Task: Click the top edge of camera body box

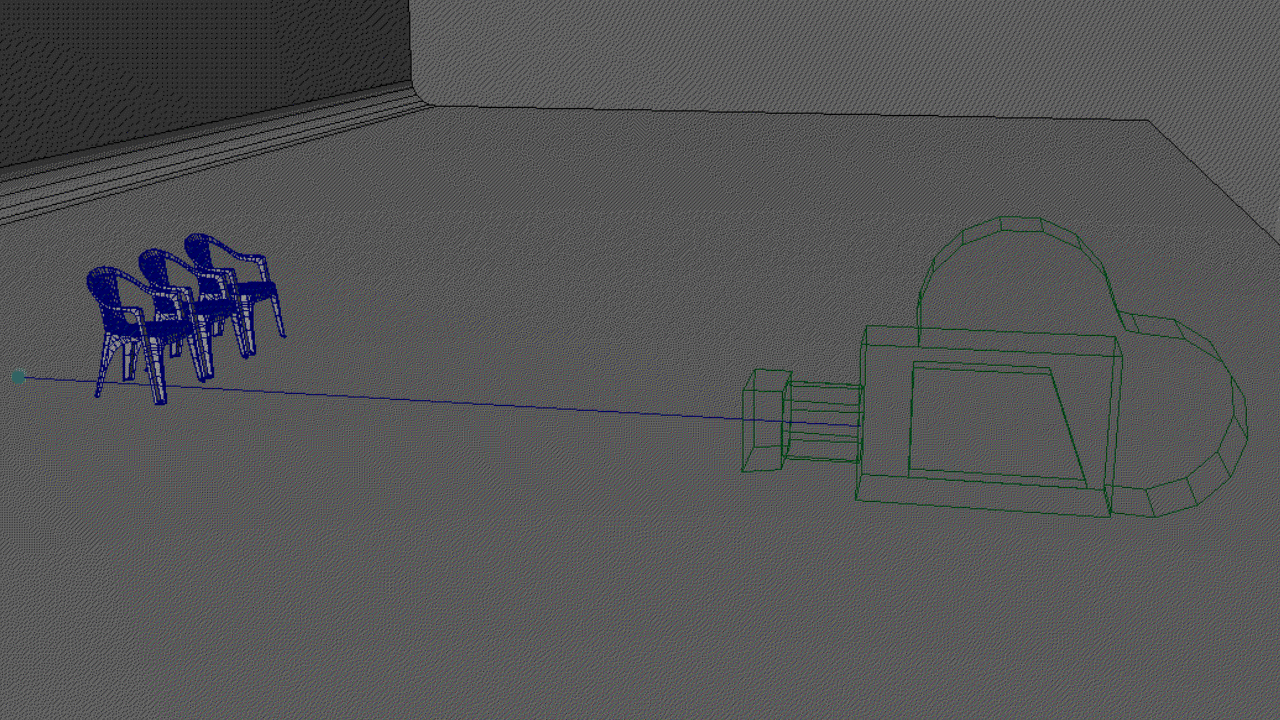Action: coord(990,332)
